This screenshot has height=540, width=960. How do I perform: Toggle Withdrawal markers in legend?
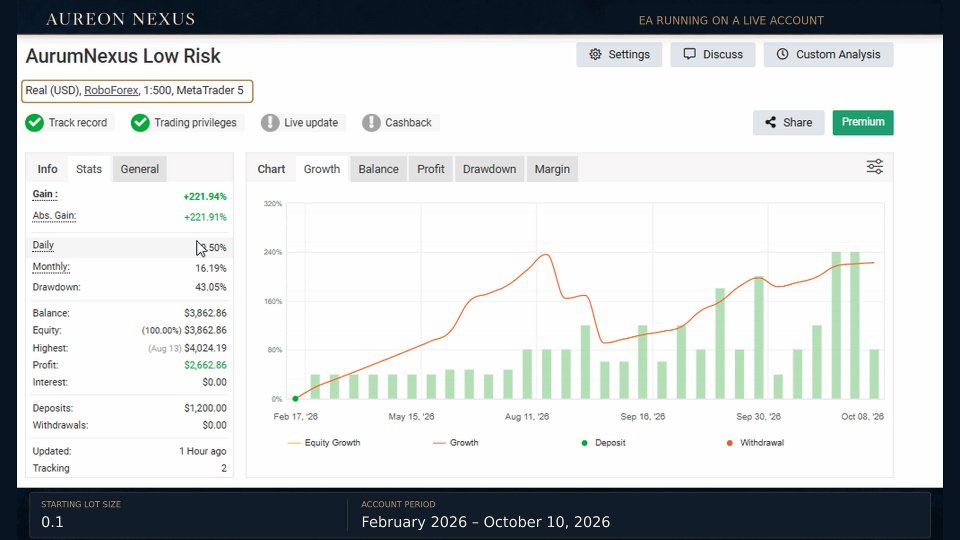[x=755, y=443]
